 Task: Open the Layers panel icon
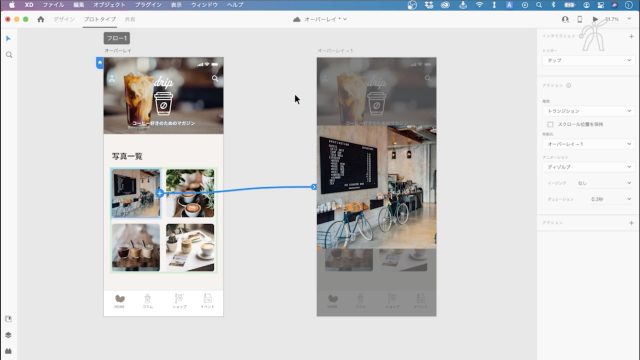pyautogui.click(x=9, y=335)
